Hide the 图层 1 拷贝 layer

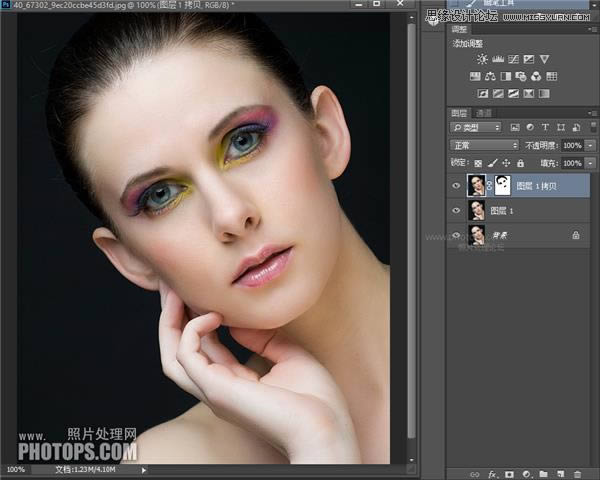pyautogui.click(x=456, y=184)
